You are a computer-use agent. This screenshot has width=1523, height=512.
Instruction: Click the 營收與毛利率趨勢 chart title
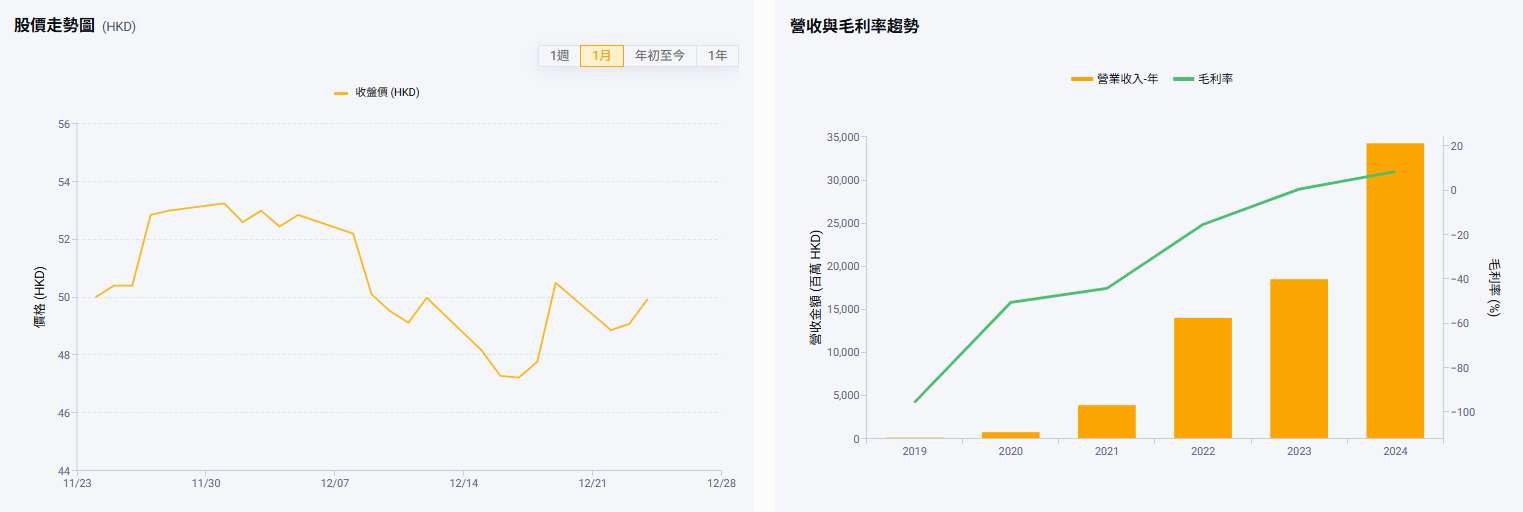pyautogui.click(x=854, y=26)
